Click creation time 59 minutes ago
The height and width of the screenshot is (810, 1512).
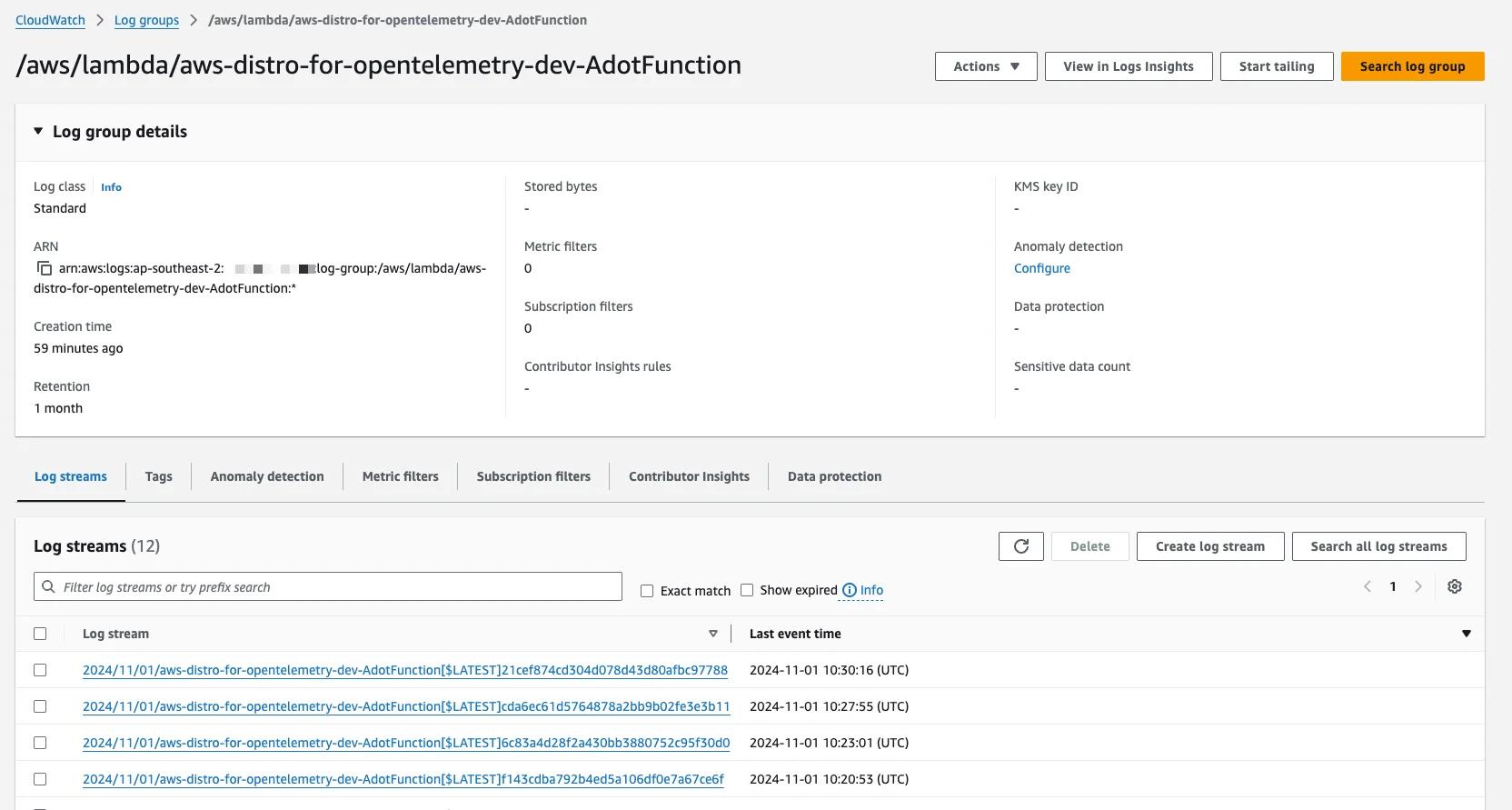pyautogui.click(x=78, y=348)
